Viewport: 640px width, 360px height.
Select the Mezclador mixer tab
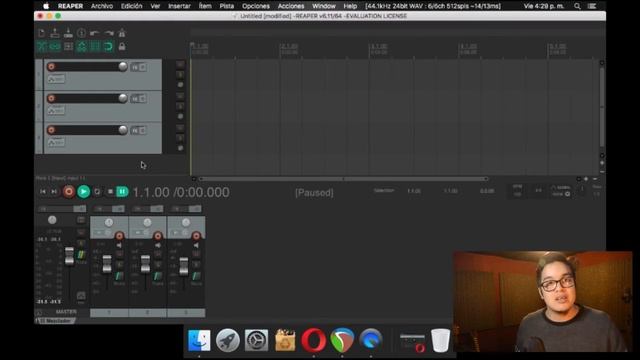pyautogui.click(x=55, y=321)
